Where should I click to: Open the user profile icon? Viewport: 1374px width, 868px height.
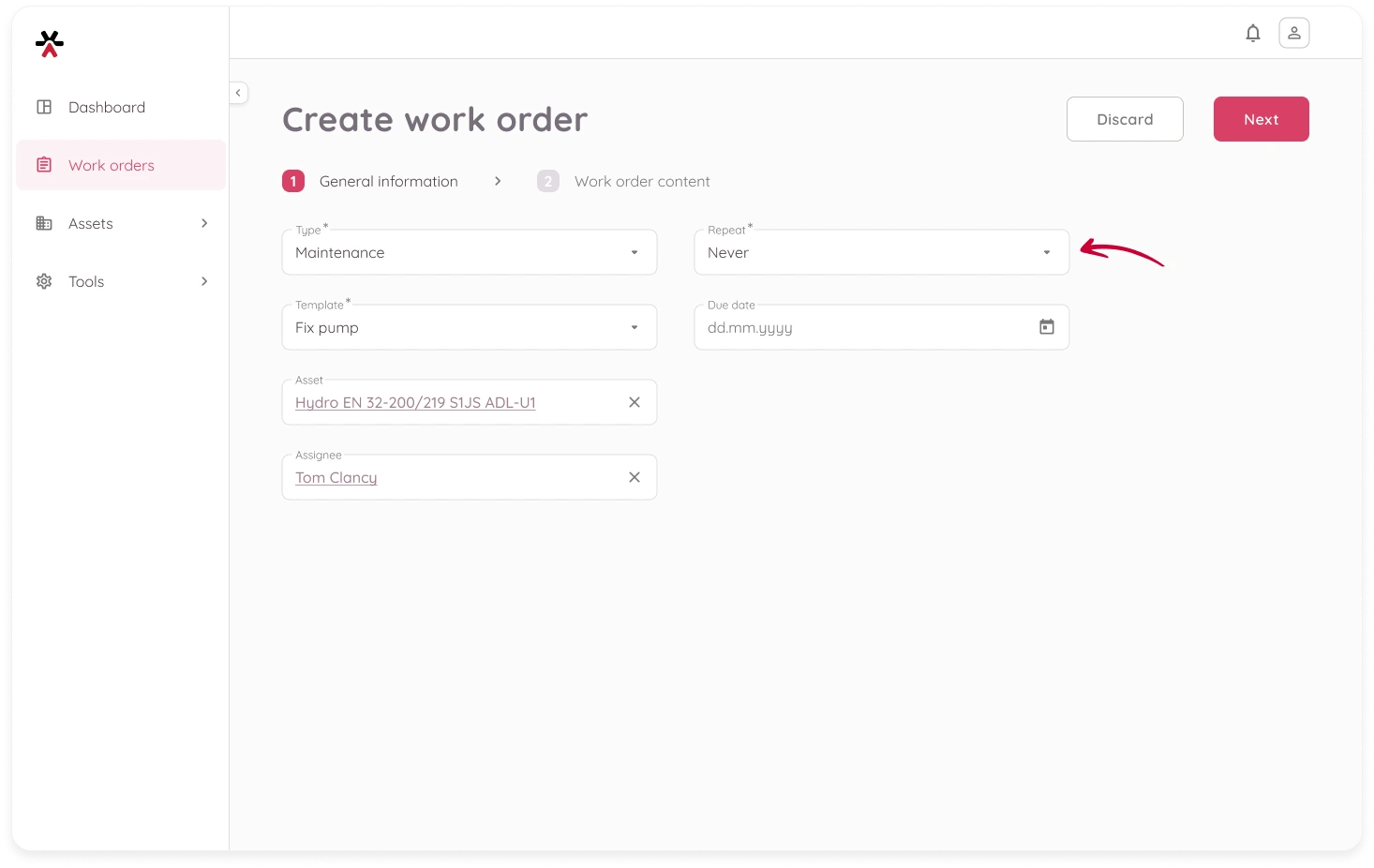1293,34
